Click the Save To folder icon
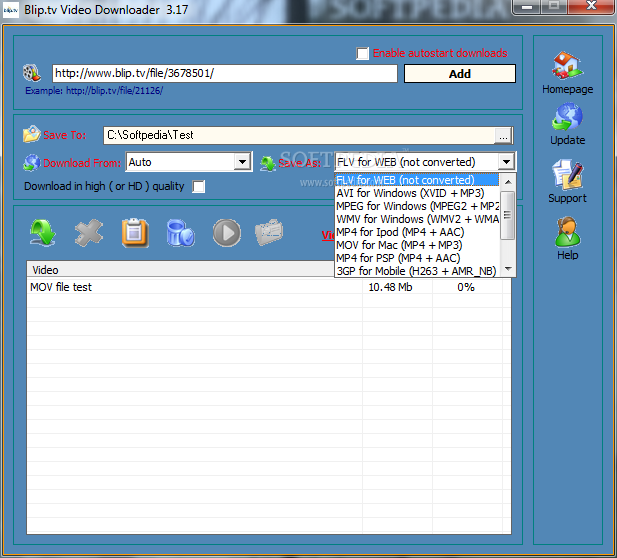The height and width of the screenshot is (558, 617). coord(31,134)
